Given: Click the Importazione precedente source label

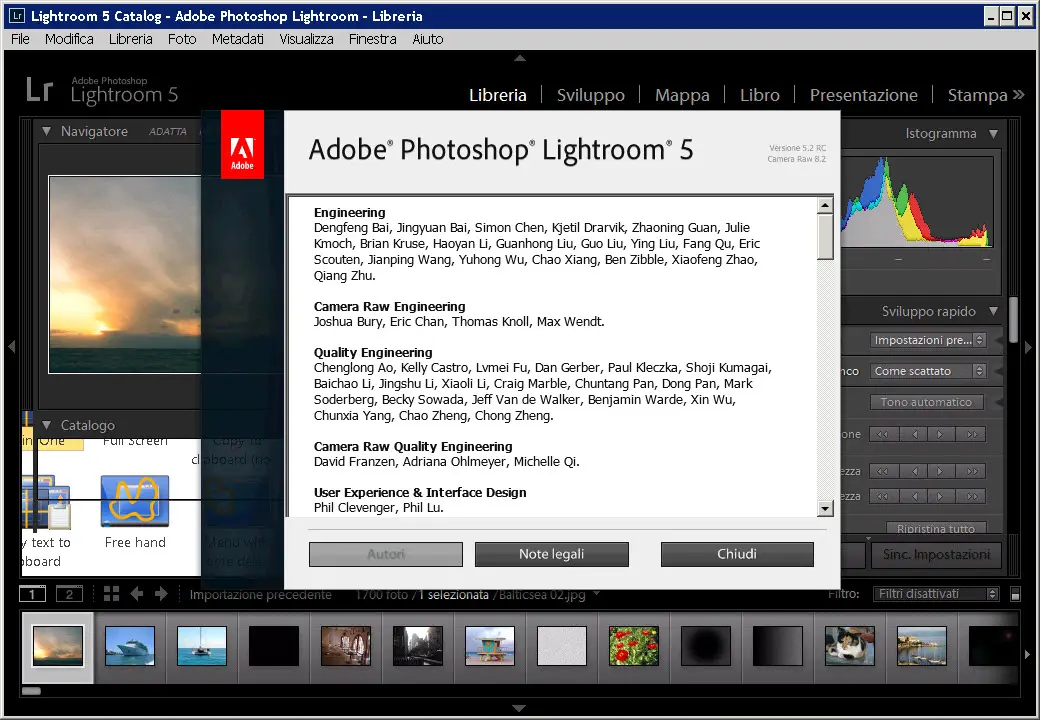Looking at the screenshot, I should (x=261, y=595).
